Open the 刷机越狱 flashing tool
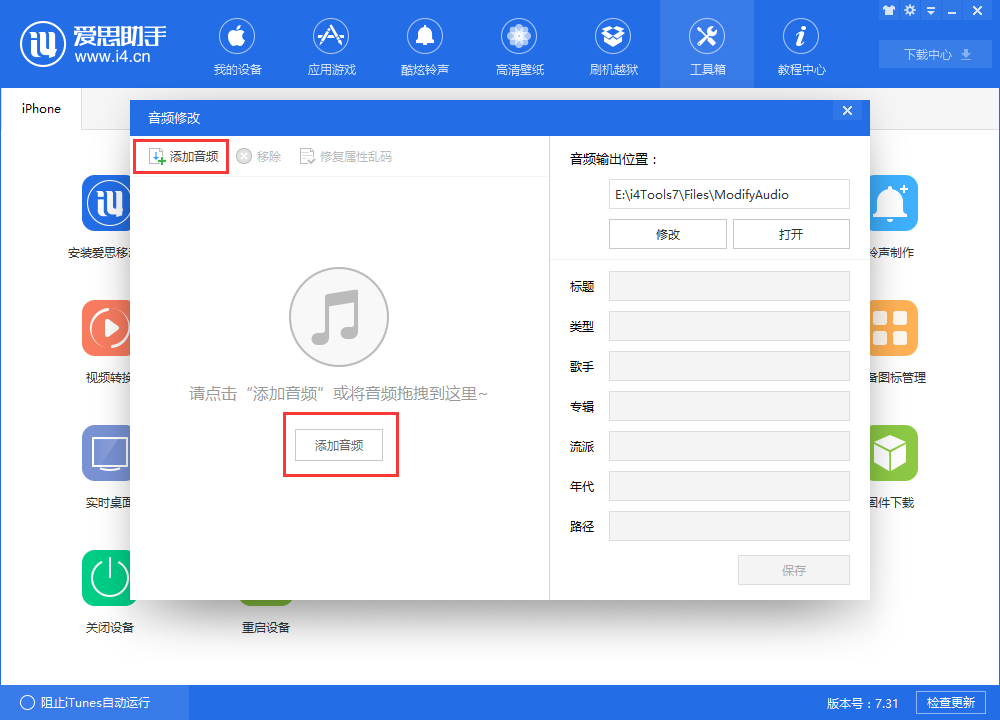The height and width of the screenshot is (720, 1000). [613, 45]
